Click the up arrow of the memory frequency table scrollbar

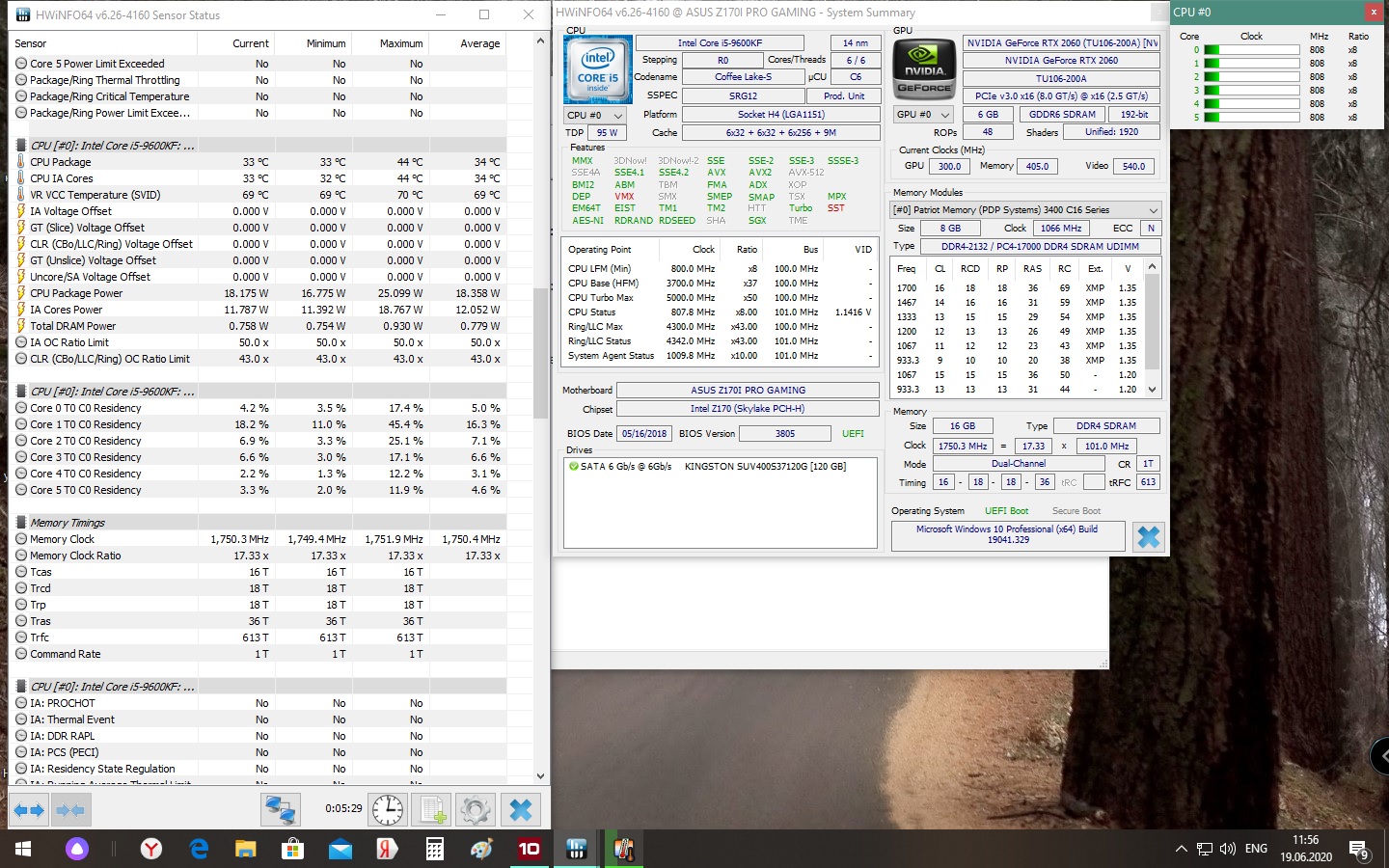tap(1152, 265)
